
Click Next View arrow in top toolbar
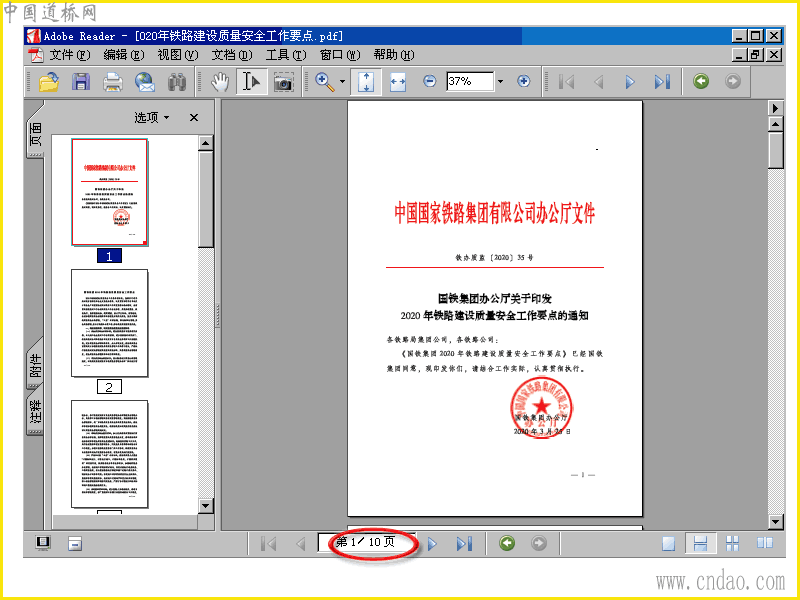click(x=733, y=81)
